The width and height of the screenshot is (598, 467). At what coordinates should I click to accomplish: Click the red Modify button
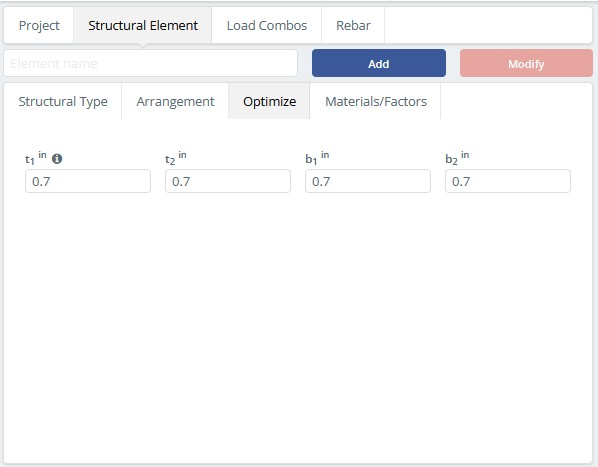click(526, 63)
